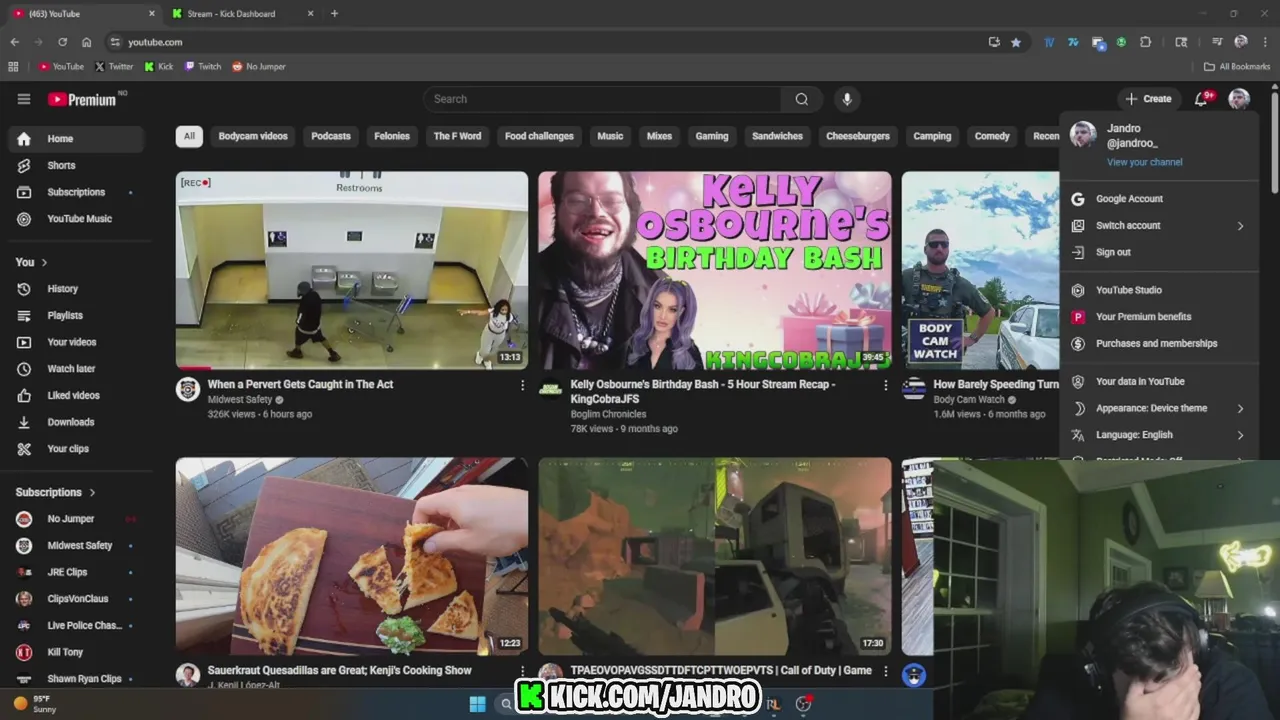Click the browser address bar
Image resolution: width=1280 pixels, height=720 pixels.
pyautogui.click(x=550, y=42)
